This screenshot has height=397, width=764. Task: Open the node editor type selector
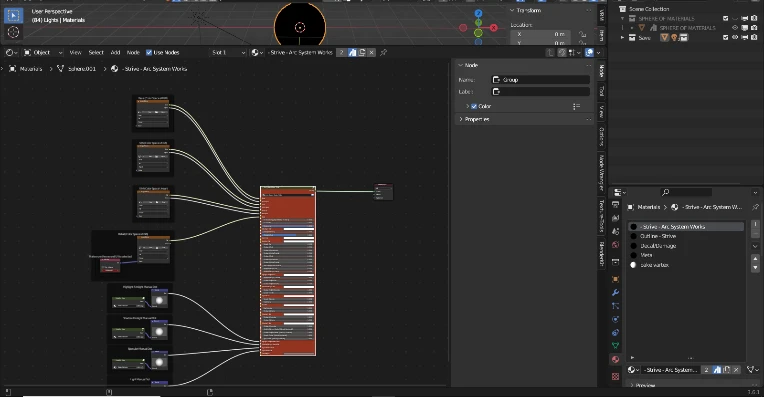(11, 53)
